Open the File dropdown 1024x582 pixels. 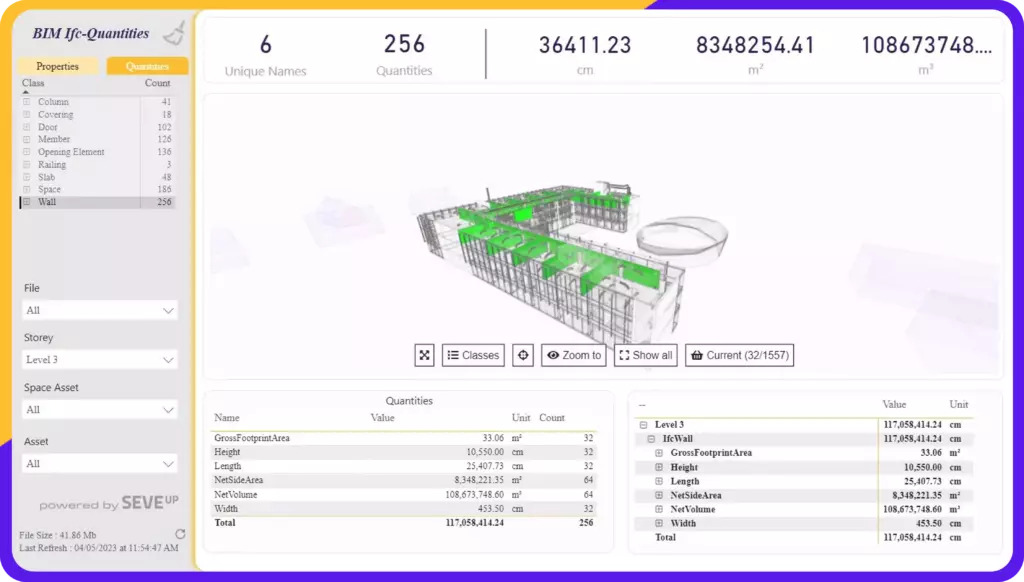coord(100,311)
